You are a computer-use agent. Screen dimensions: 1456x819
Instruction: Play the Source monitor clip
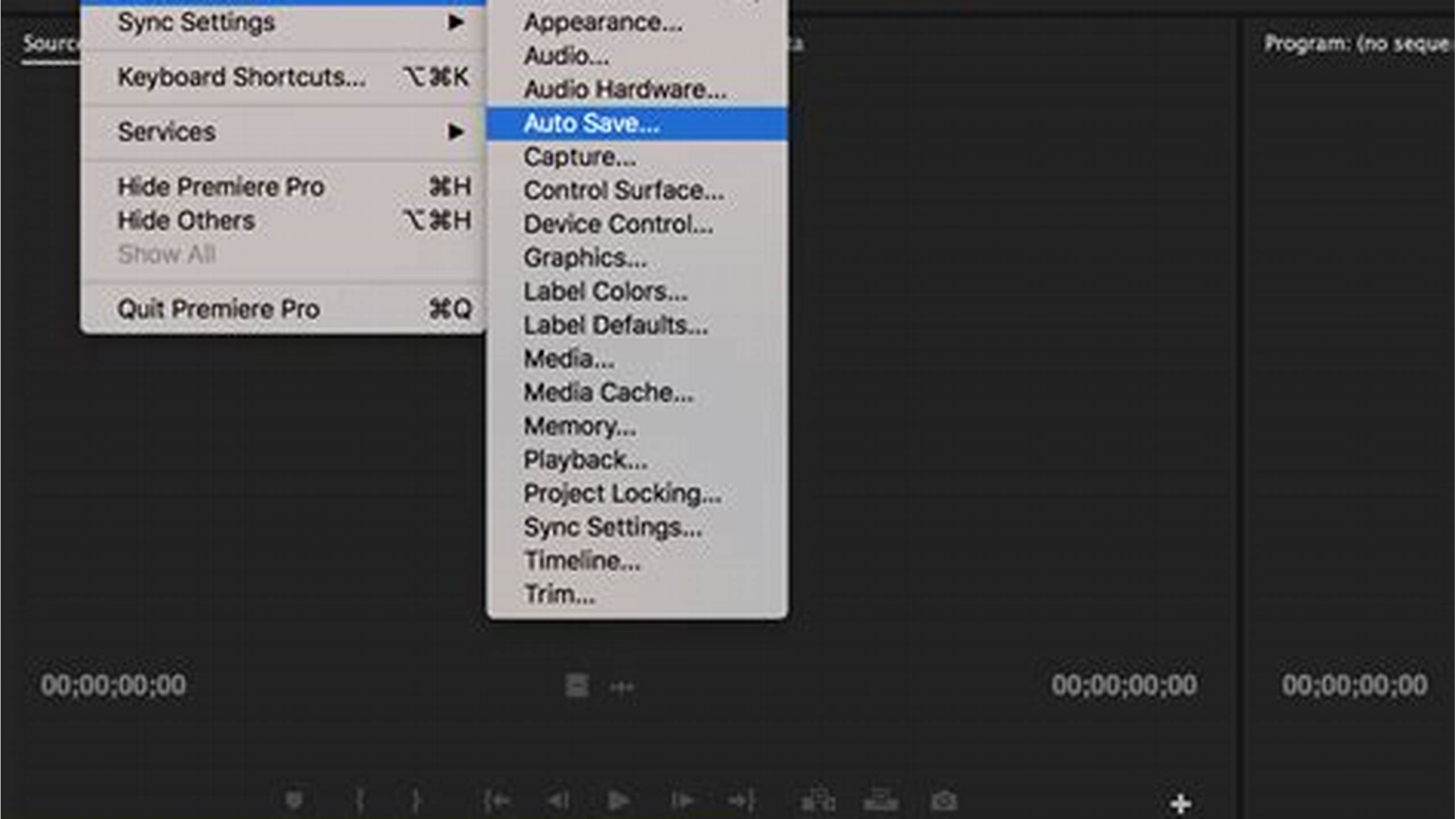618,801
